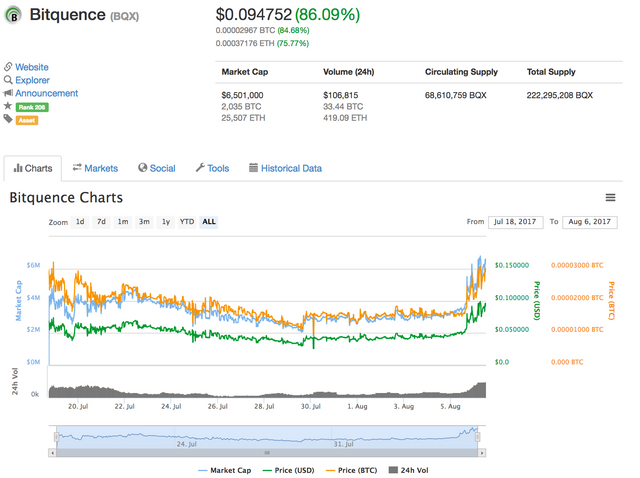
Task: Click the exchange arrows icon on Markets tab
Action: (x=77, y=167)
